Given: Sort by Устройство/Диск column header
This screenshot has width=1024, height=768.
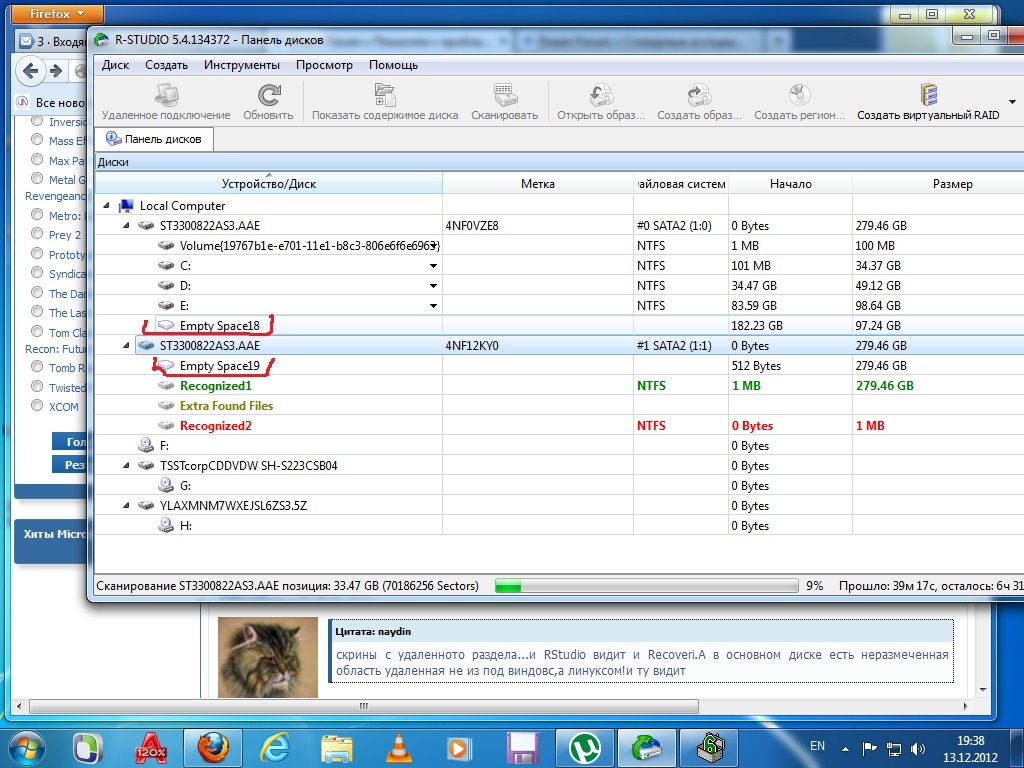Looking at the screenshot, I should [x=268, y=184].
